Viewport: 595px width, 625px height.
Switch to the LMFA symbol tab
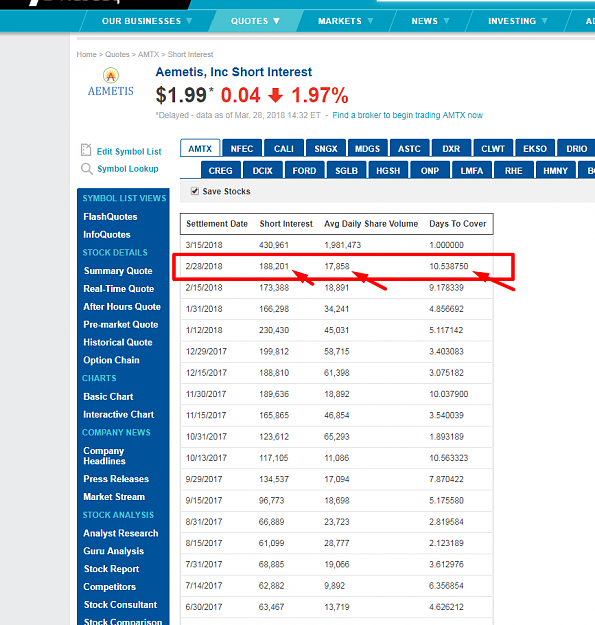pos(472,171)
